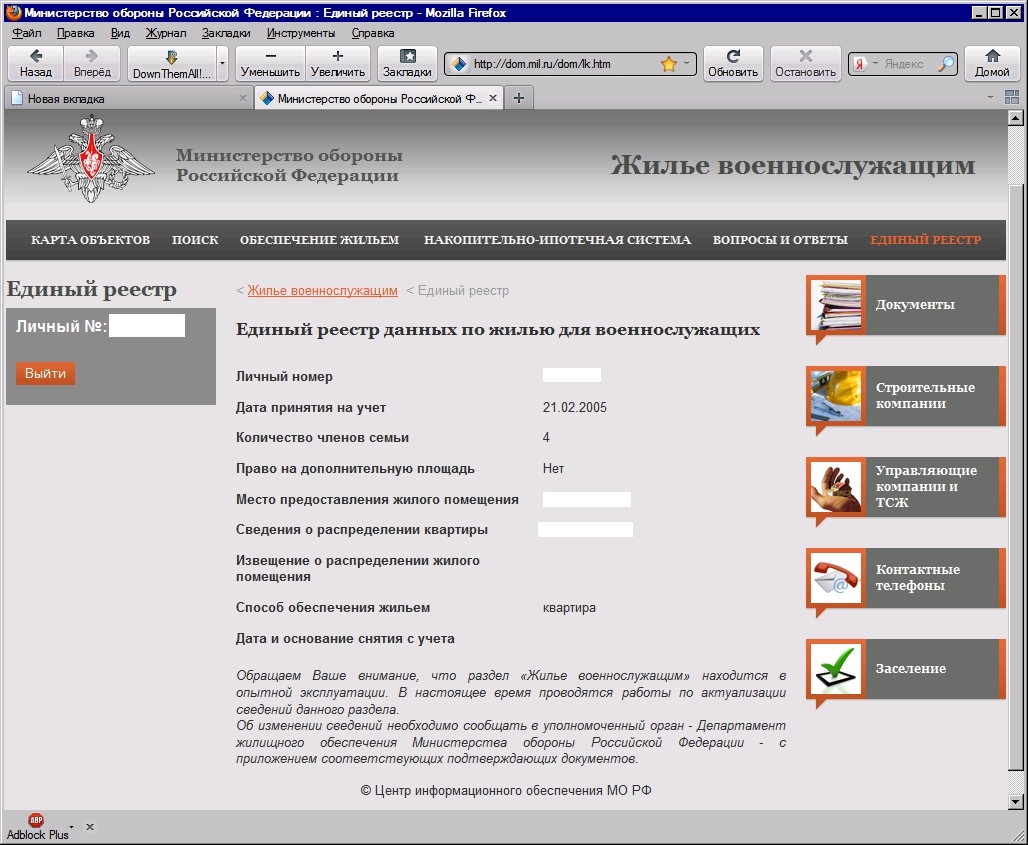The width and height of the screenshot is (1028, 845).
Task: Click the DownThemAll! toolbar icon
Action: point(171,63)
